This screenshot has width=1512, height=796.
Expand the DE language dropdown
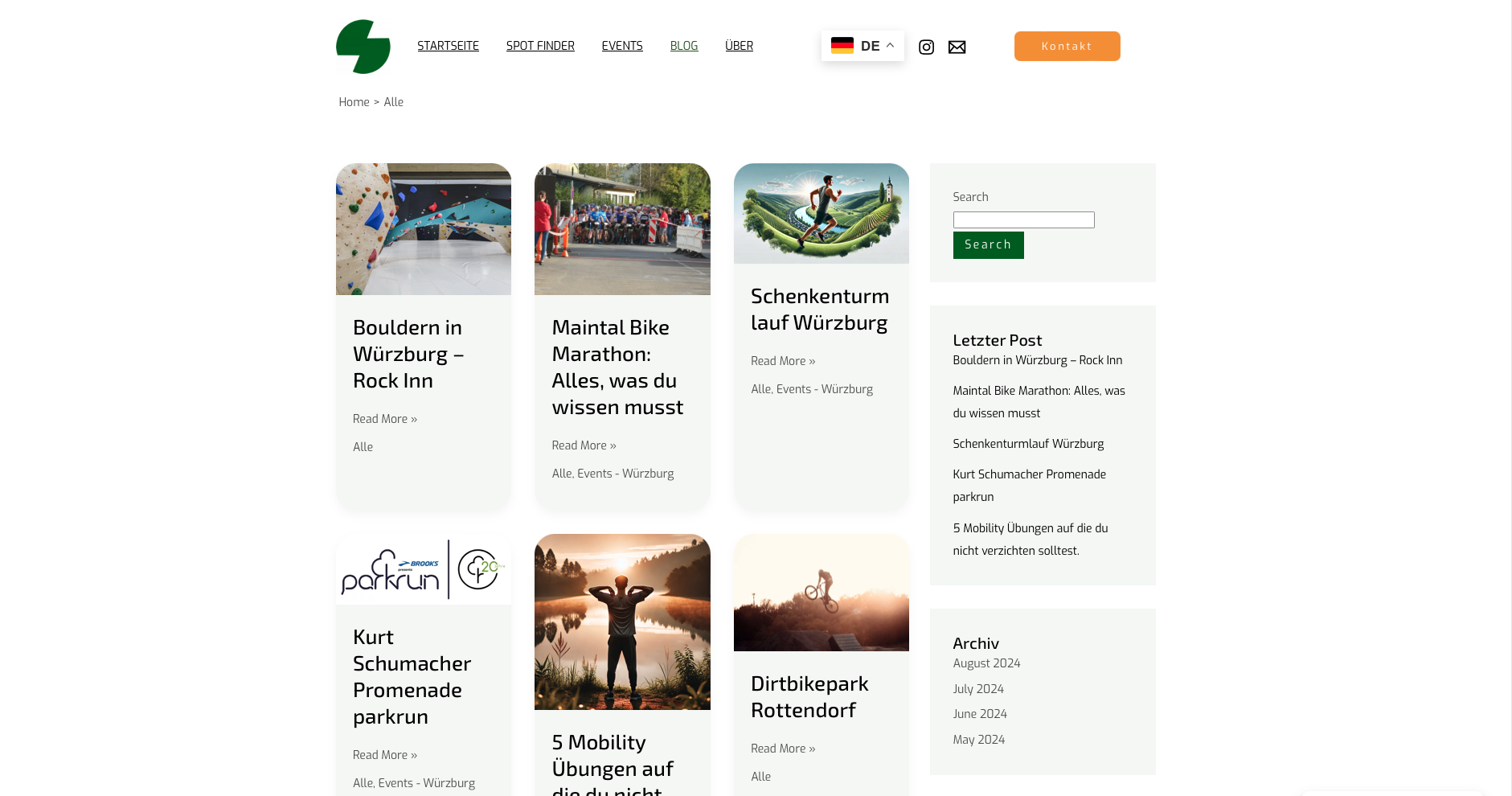point(890,46)
